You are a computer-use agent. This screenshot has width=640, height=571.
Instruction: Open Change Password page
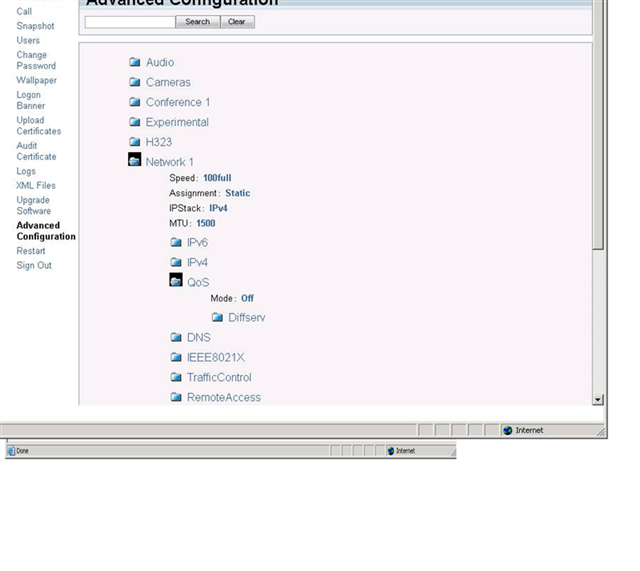point(36,60)
